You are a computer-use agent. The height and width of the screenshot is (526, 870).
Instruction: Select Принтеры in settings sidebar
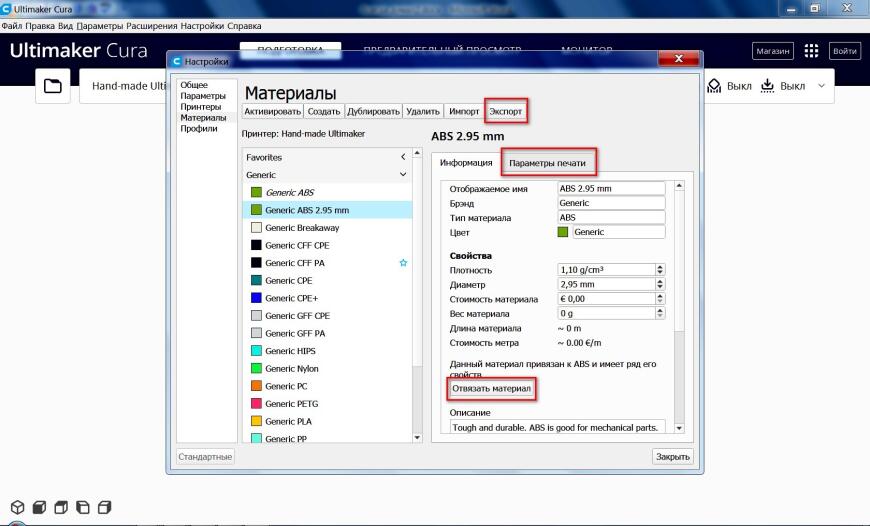click(201, 107)
